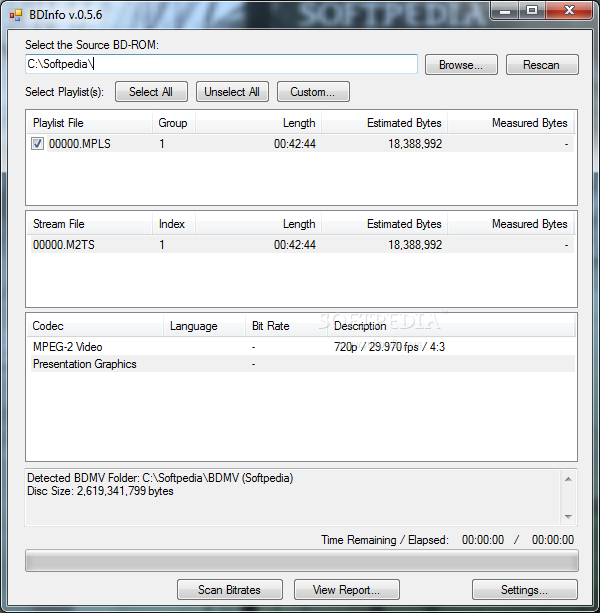Click stream list Measured Bytes header
The width and height of the screenshot is (600, 613).
(510, 224)
